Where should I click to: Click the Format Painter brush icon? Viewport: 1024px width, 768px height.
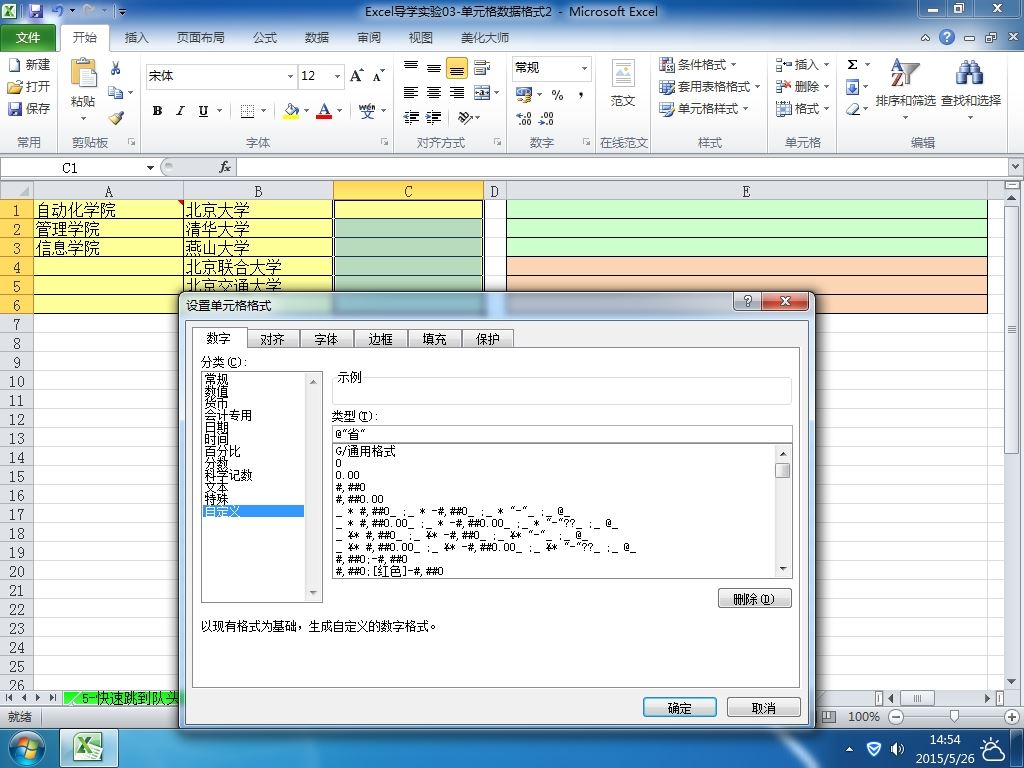(116, 118)
